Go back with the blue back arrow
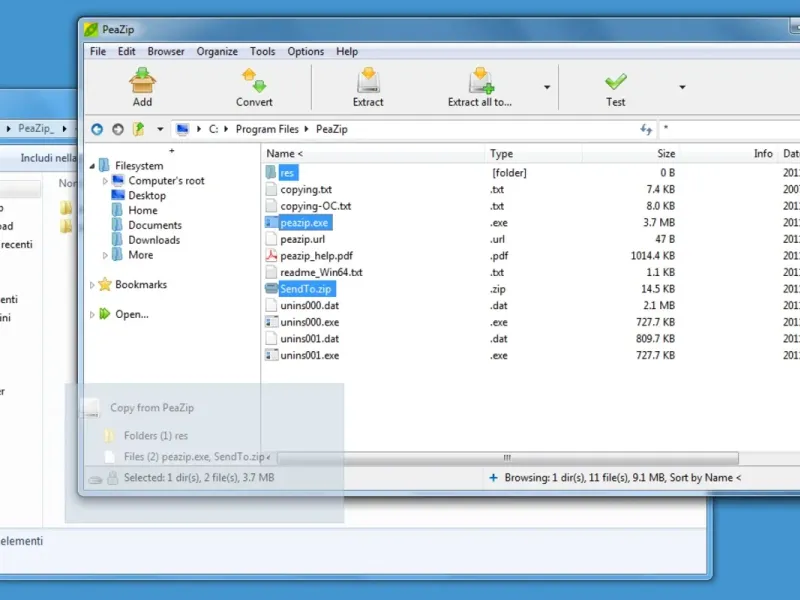The width and height of the screenshot is (800, 600). tap(97, 129)
